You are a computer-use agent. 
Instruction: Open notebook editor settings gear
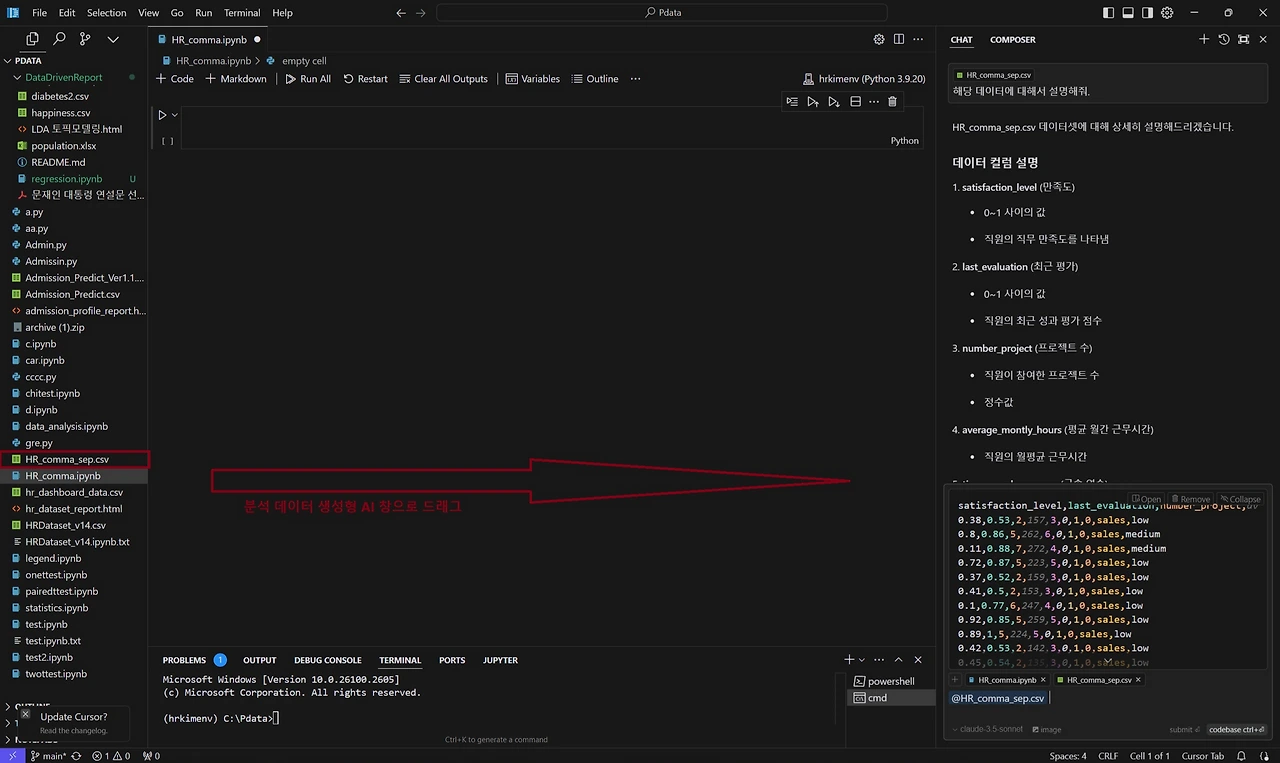879,39
